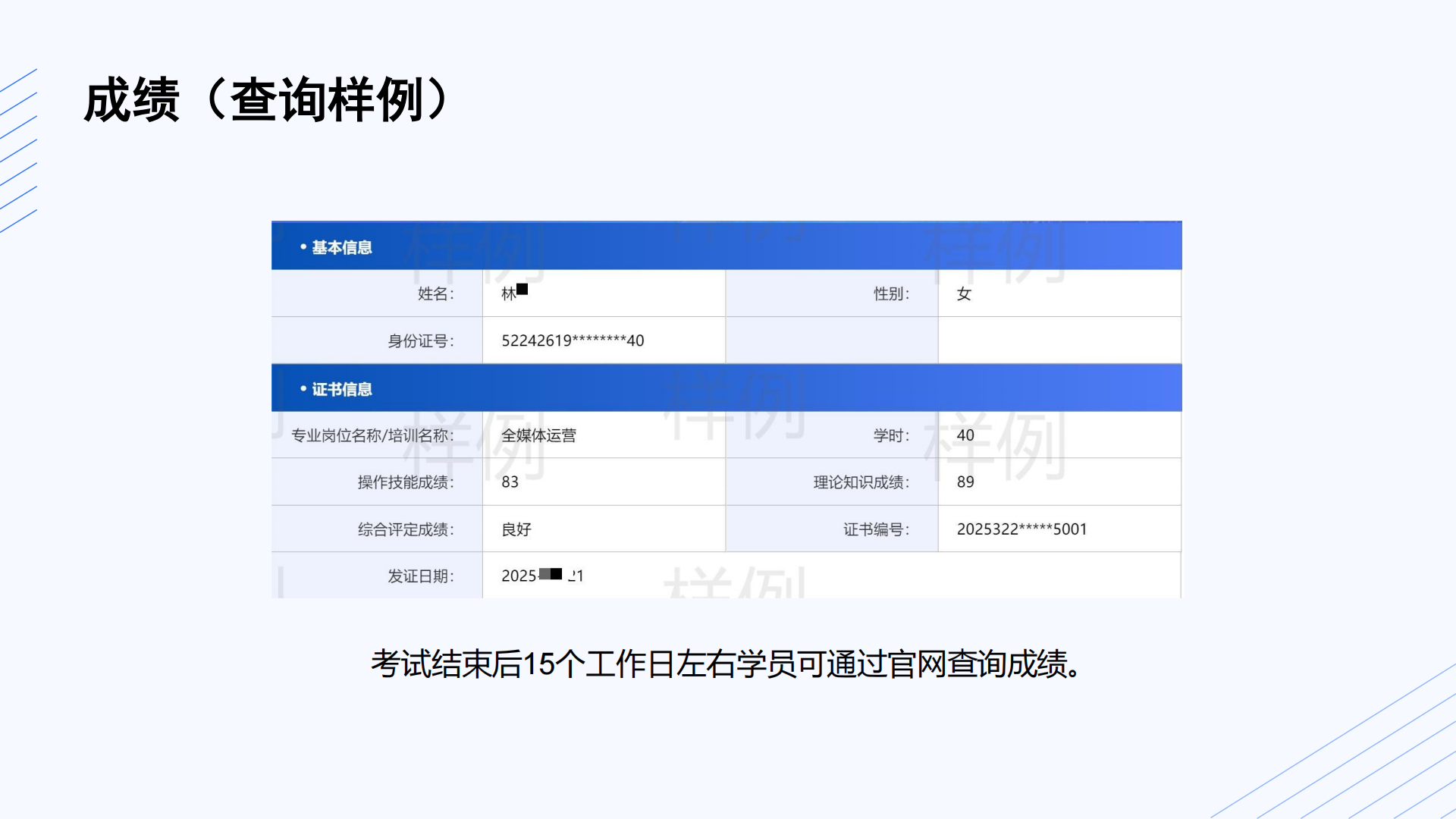
Task: Click the 专业岗位名称/培训名称 label
Action: tap(373, 435)
